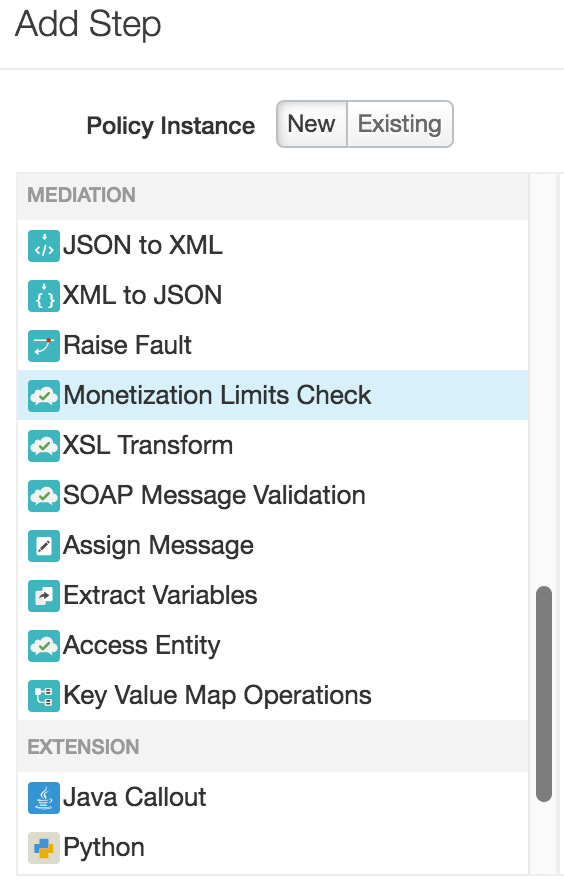
Task: Click the XSL Transform cloud icon
Action: tap(44, 446)
